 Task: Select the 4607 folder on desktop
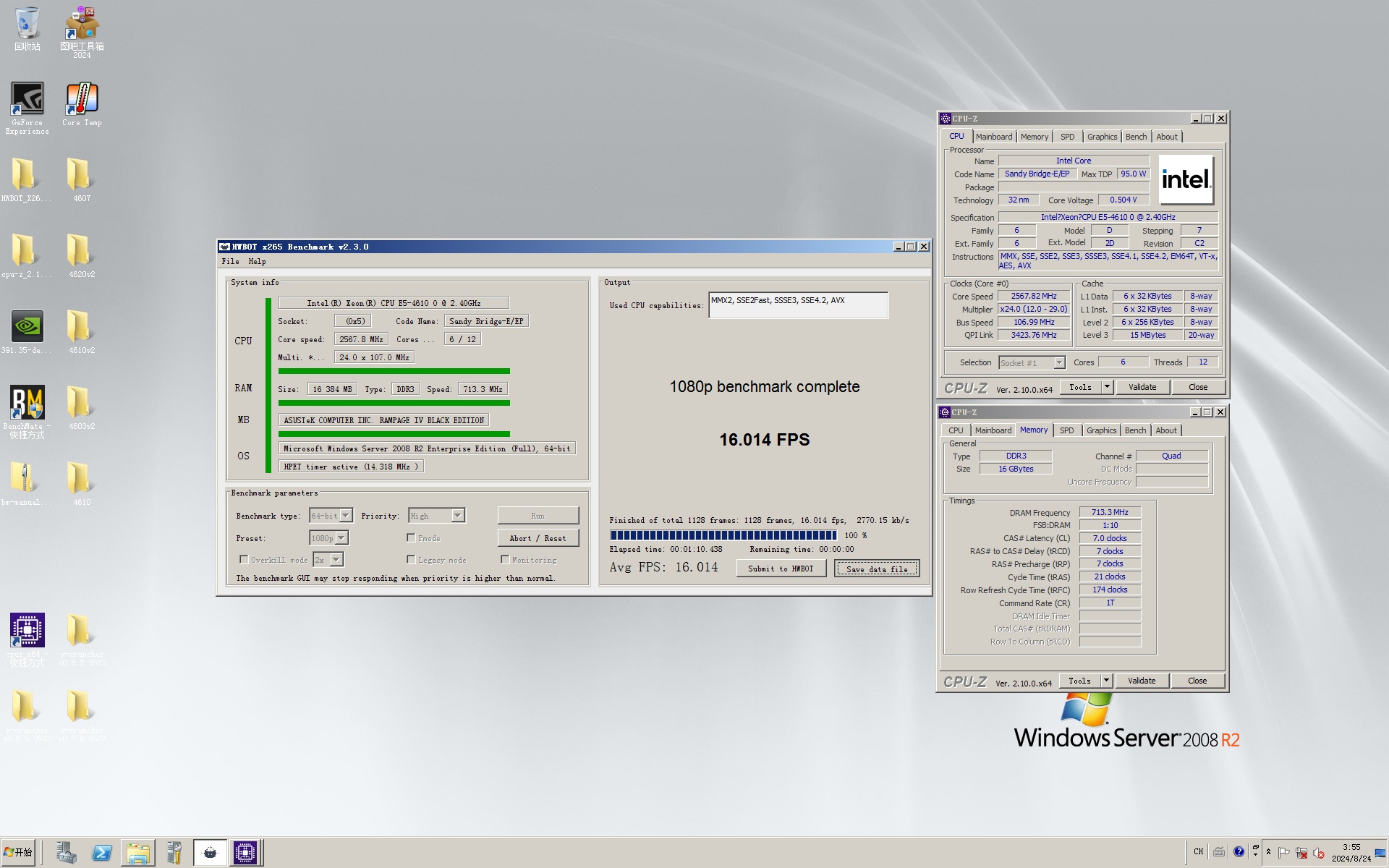pos(82,180)
